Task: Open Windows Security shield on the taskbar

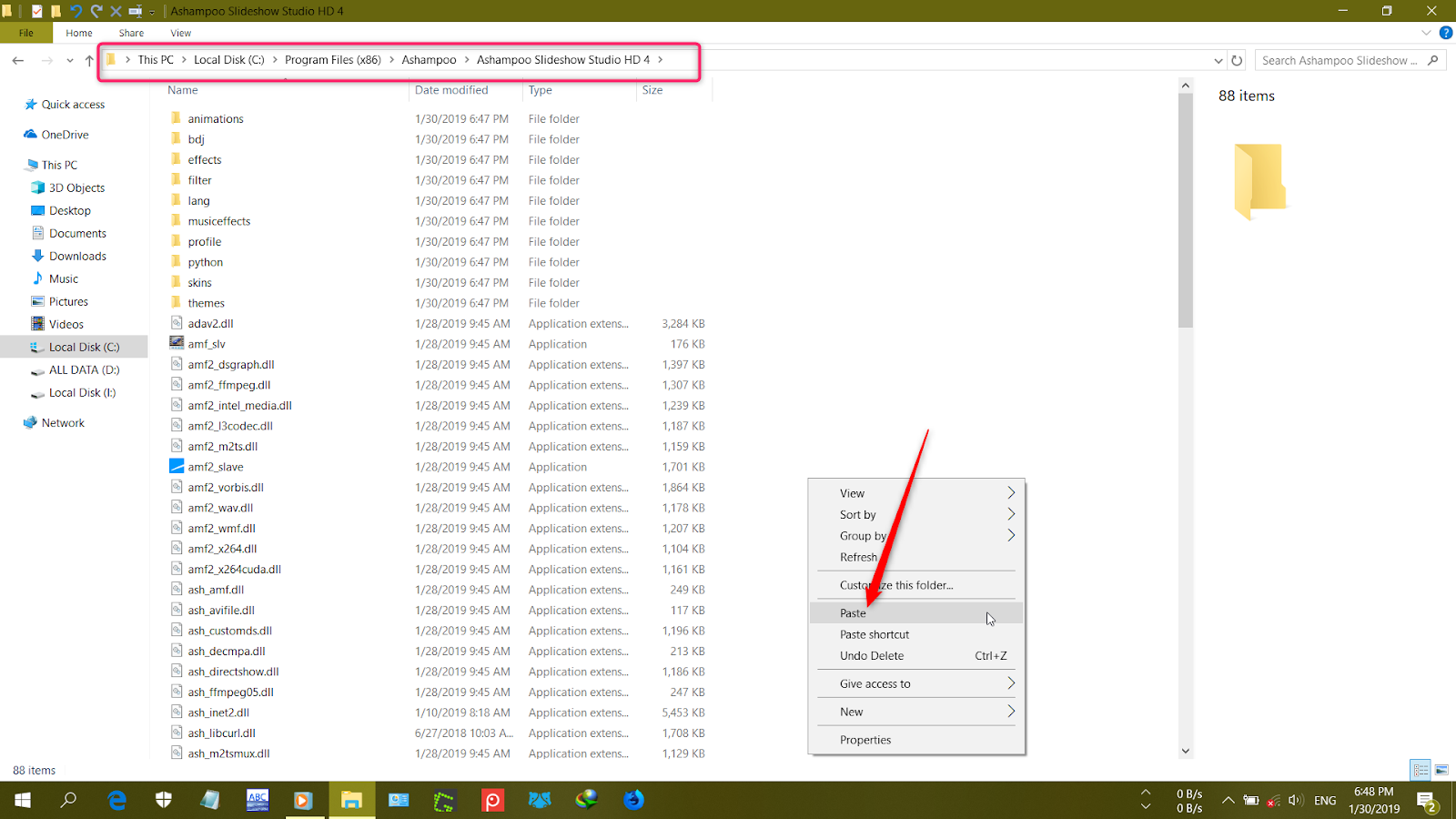Action: (x=164, y=800)
